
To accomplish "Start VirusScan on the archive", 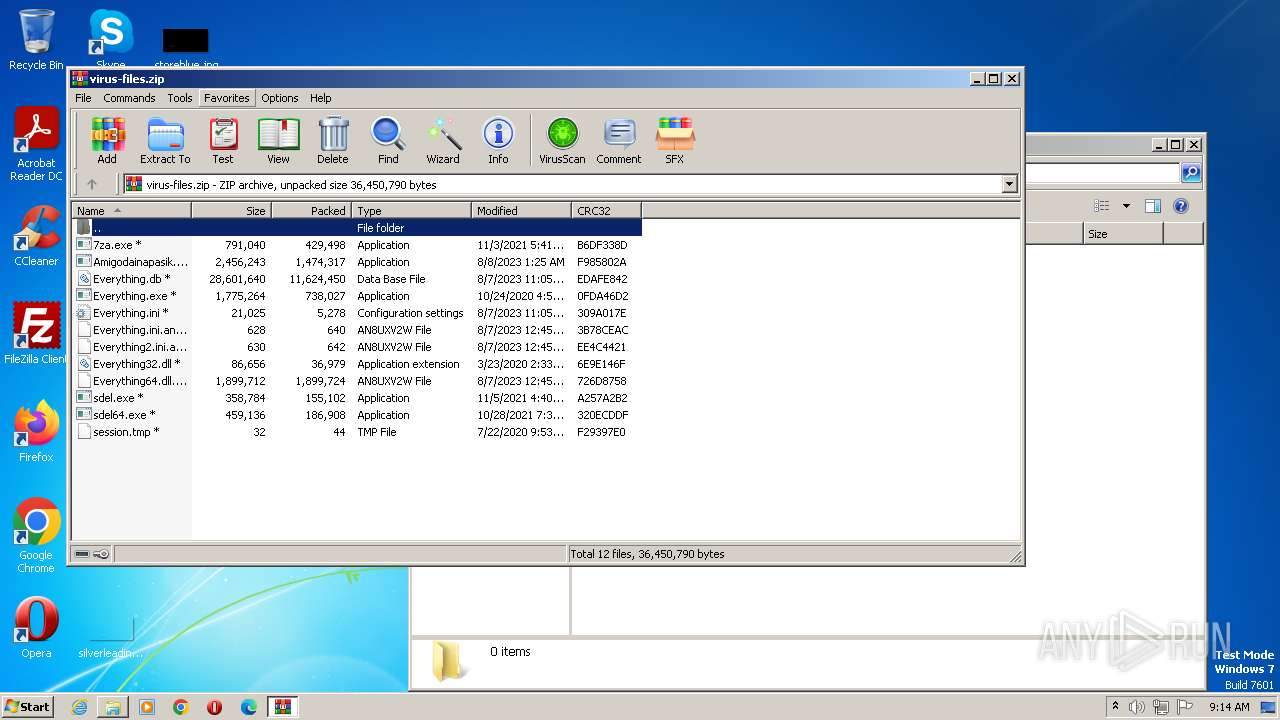I will pyautogui.click(x=562, y=141).
